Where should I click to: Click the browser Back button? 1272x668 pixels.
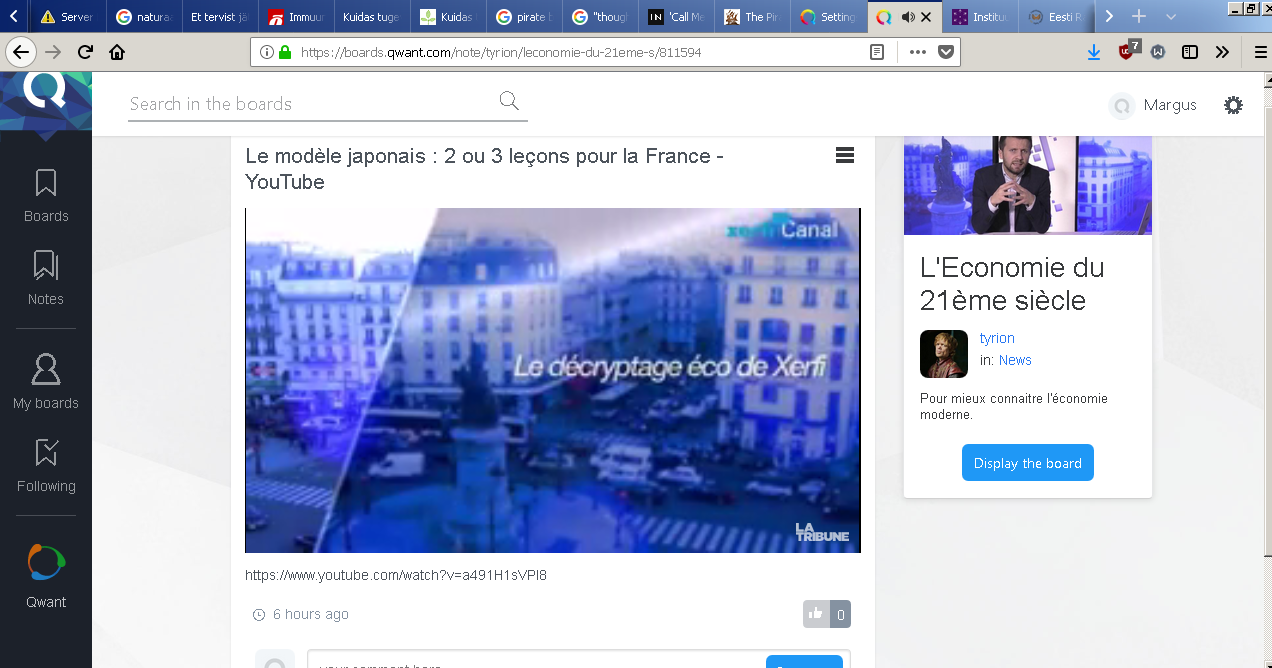(20, 52)
